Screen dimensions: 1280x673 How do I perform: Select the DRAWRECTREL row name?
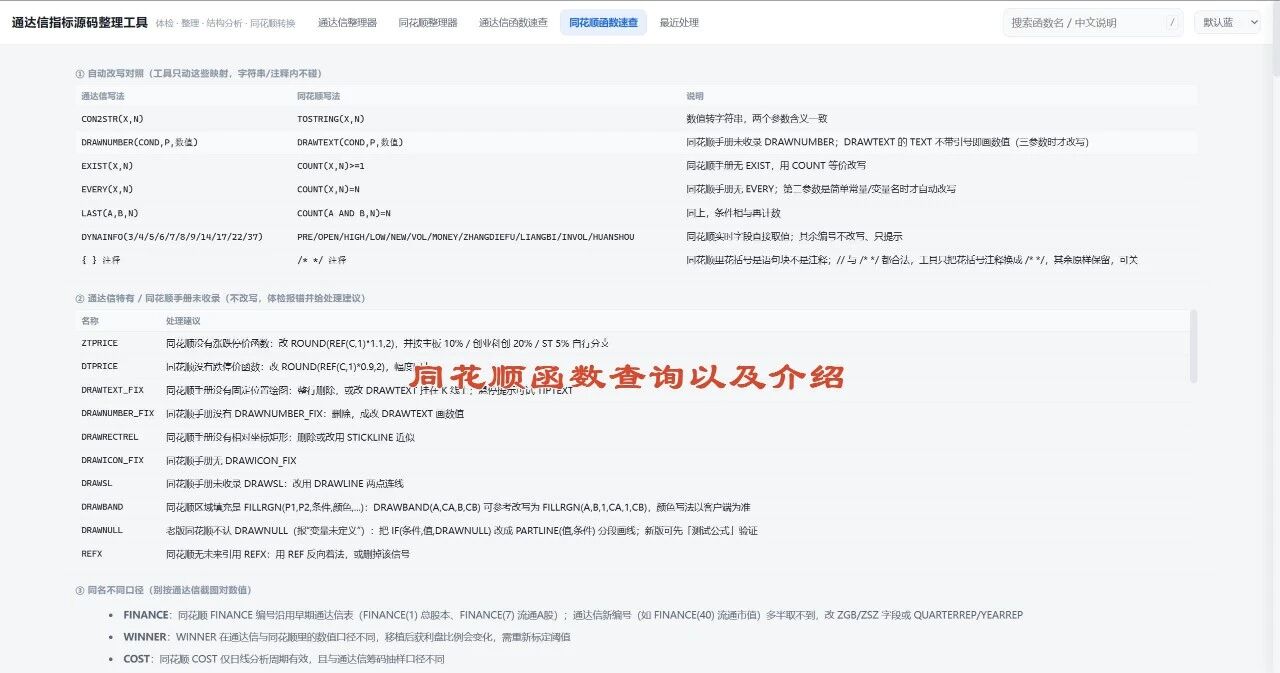110,437
